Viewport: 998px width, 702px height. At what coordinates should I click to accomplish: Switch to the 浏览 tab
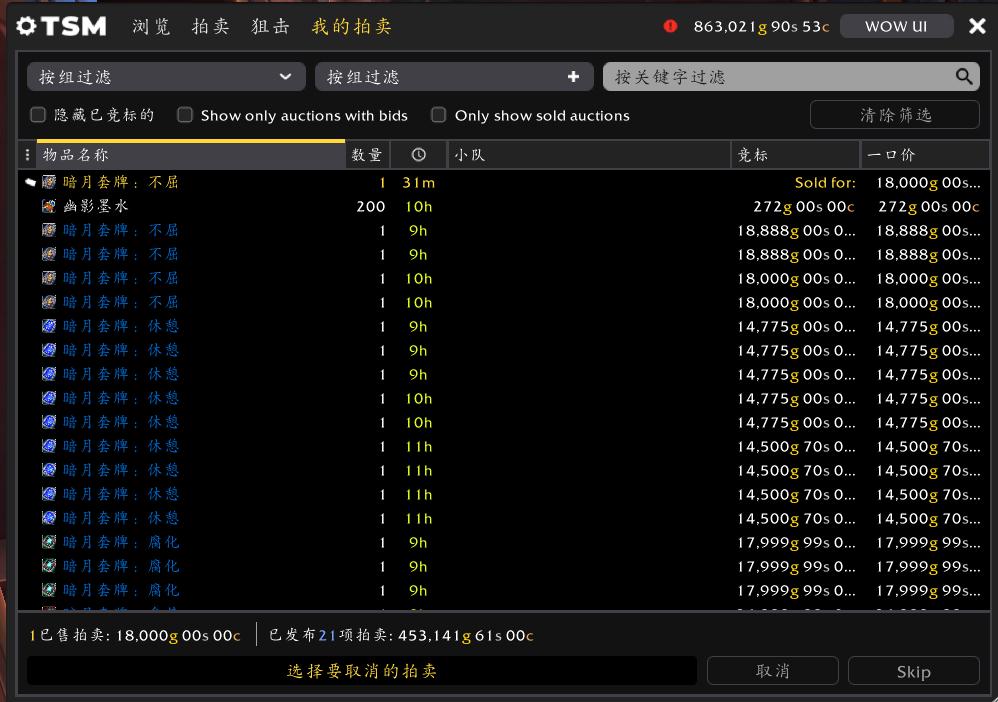click(x=151, y=27)
